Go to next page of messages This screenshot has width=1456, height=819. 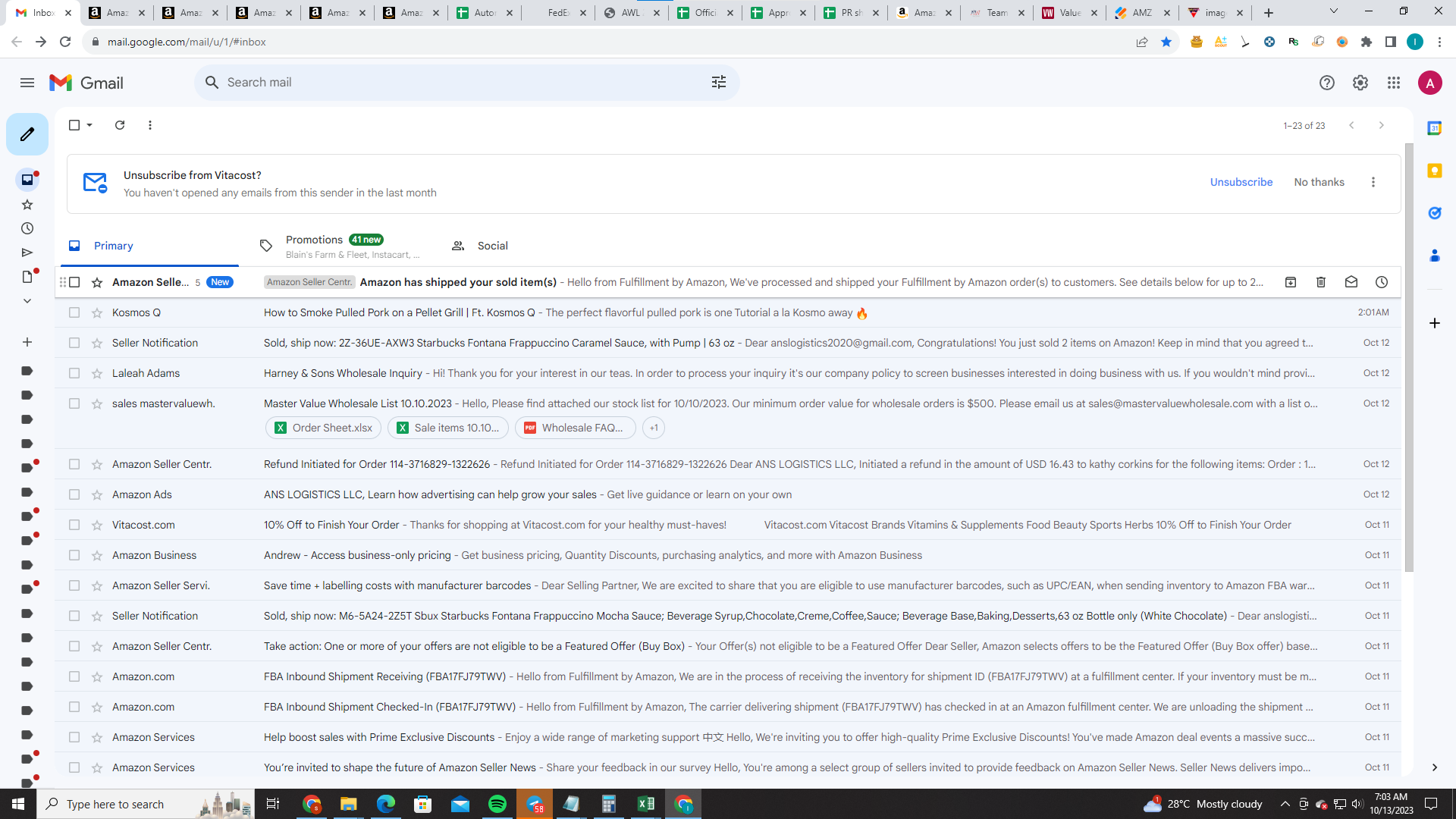point(1382,125)
